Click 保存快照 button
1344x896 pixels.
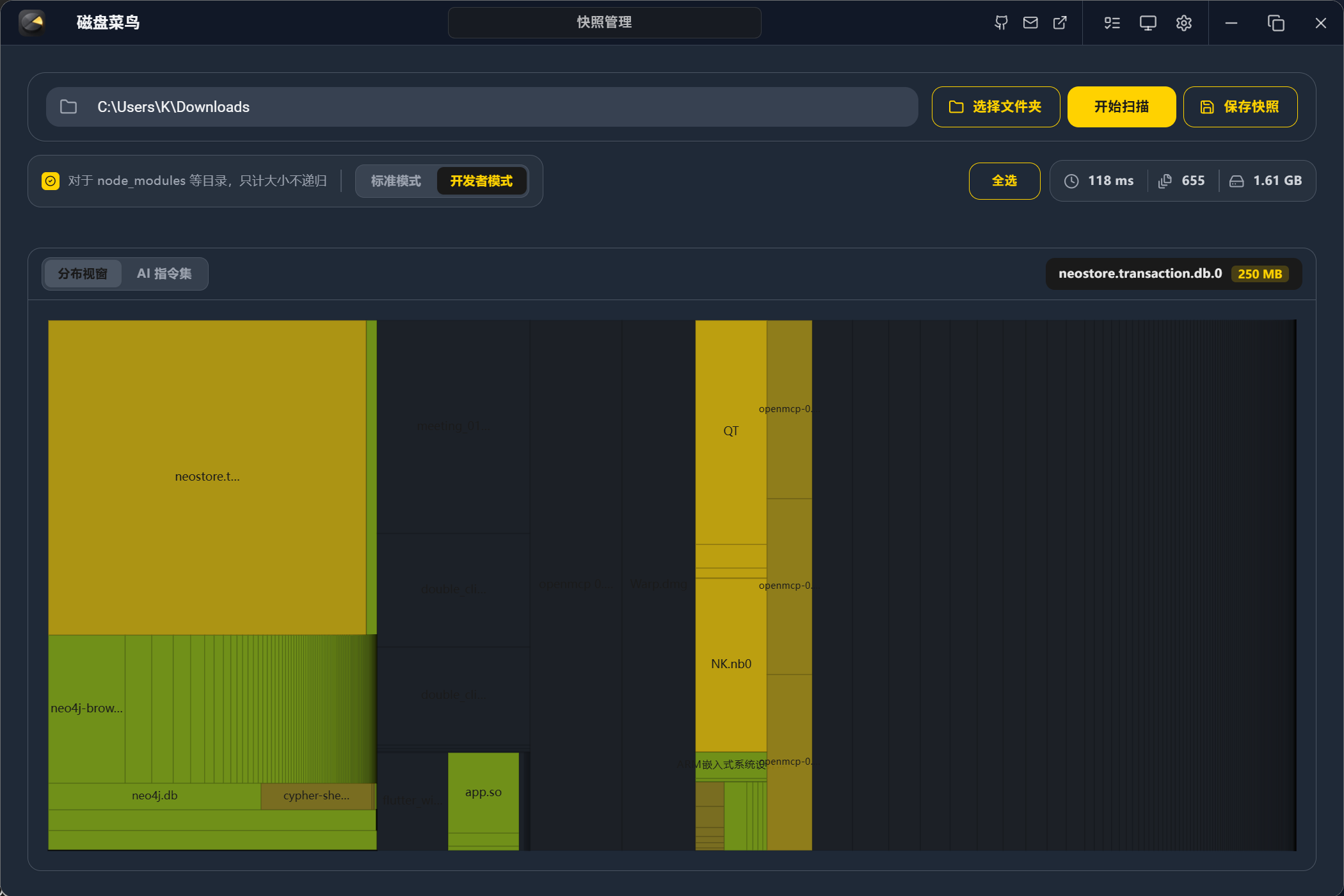(1240, 107)
